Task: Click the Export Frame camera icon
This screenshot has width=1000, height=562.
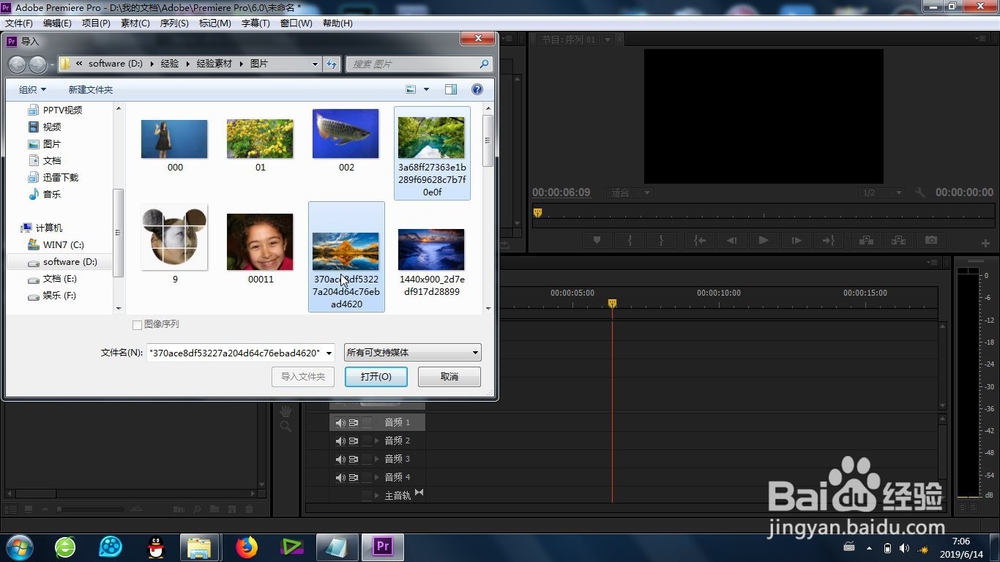Action: tap(931, 240)
